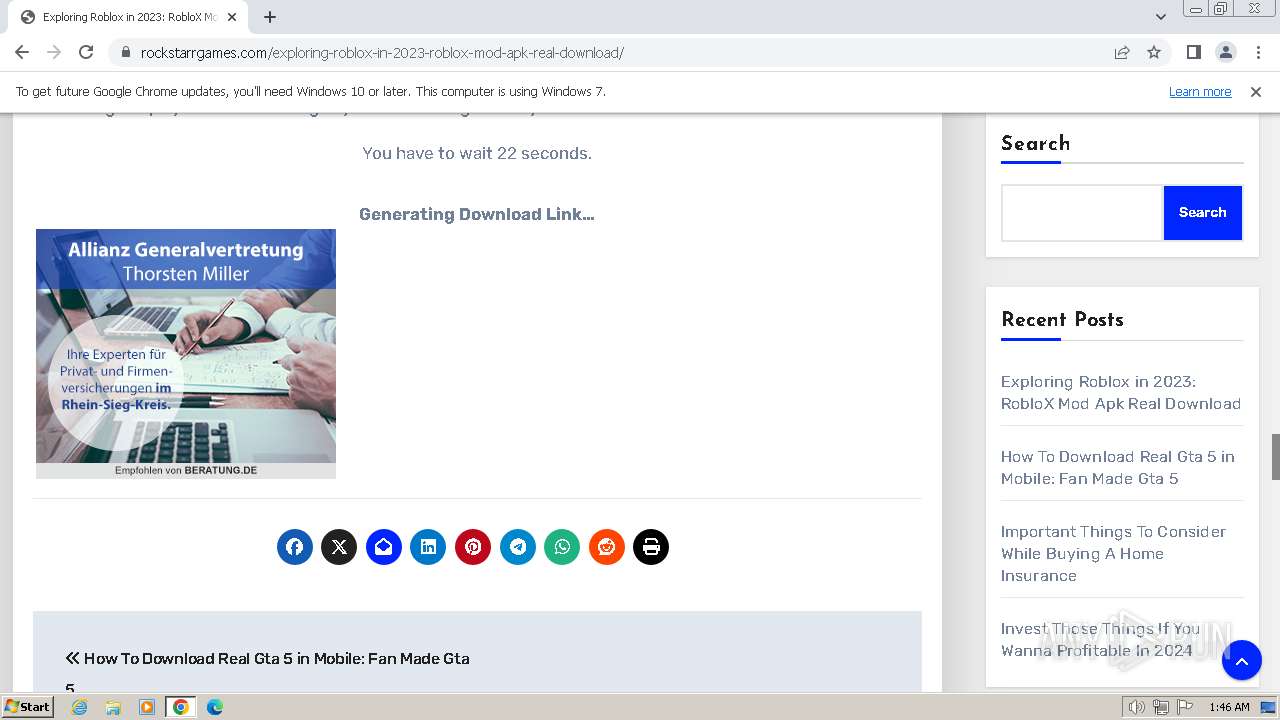Open the Chrome profile menu
This screenshot has width=1280, height=720.
tap(1225, 52)
